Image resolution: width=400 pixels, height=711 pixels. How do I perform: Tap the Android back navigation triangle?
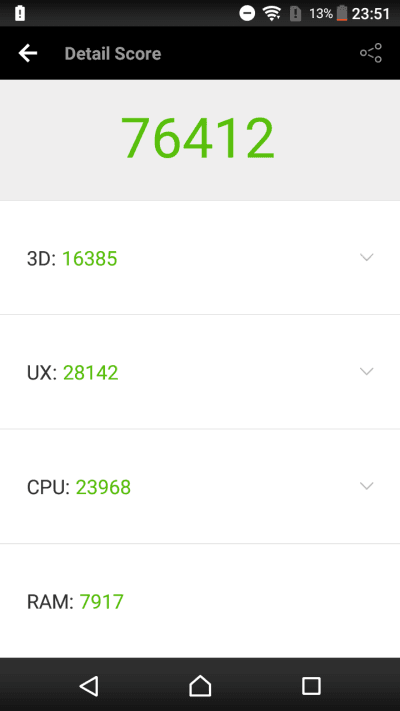[x=89, y=686]
